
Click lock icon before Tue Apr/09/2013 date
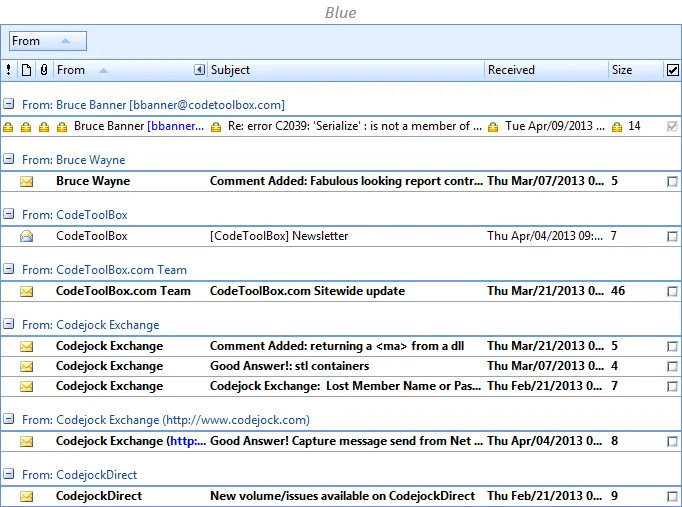[x=493, y=127]
